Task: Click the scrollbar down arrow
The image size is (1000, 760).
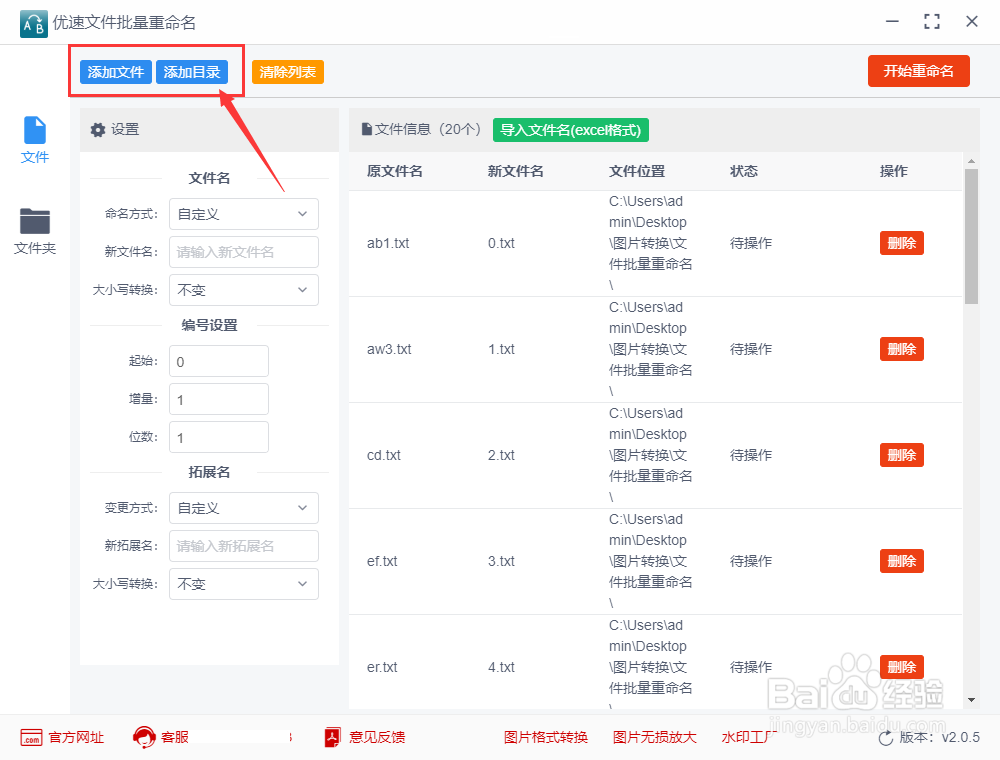Action: coord(971,700)
